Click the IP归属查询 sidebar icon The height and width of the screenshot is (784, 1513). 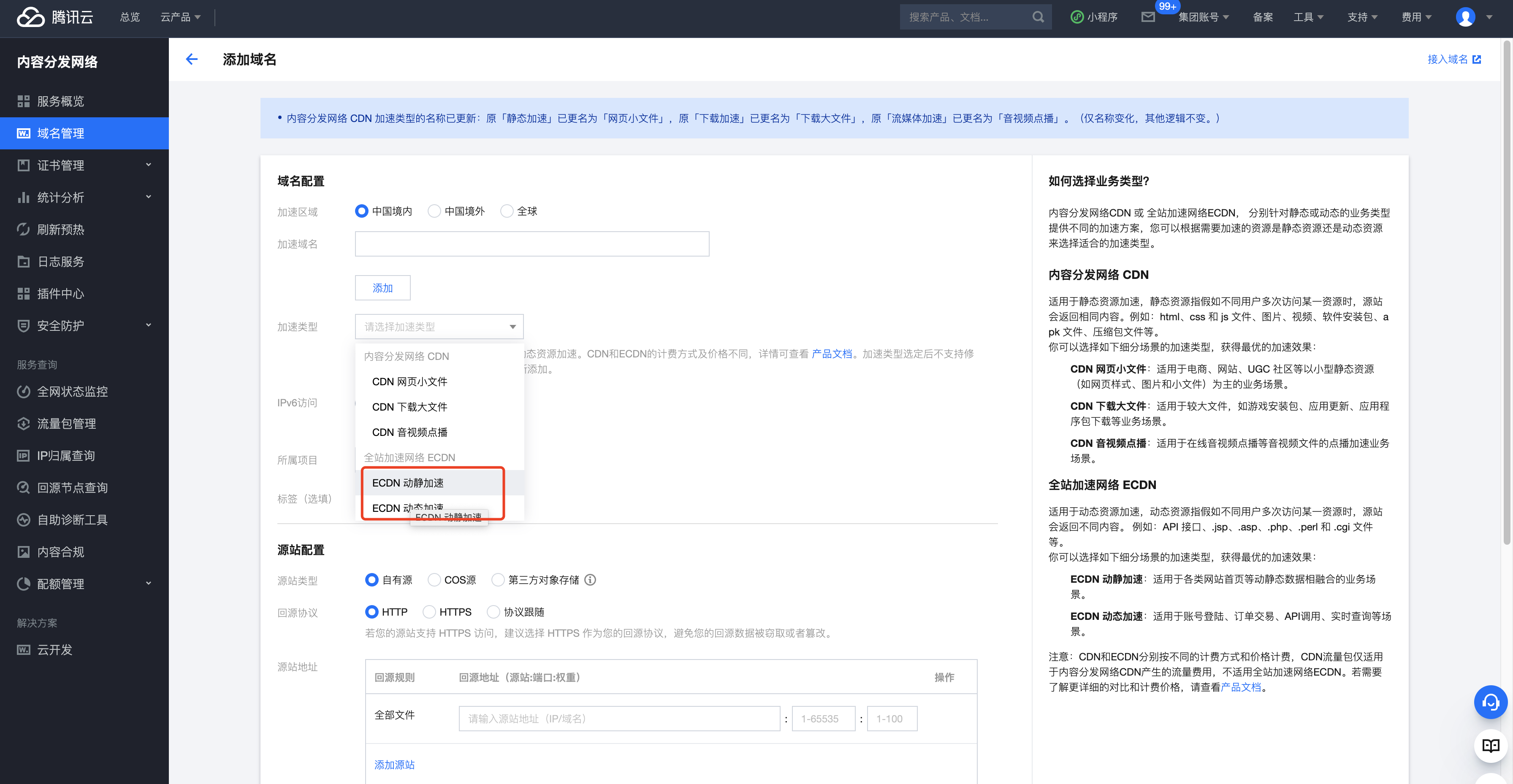tap(24, 455)
